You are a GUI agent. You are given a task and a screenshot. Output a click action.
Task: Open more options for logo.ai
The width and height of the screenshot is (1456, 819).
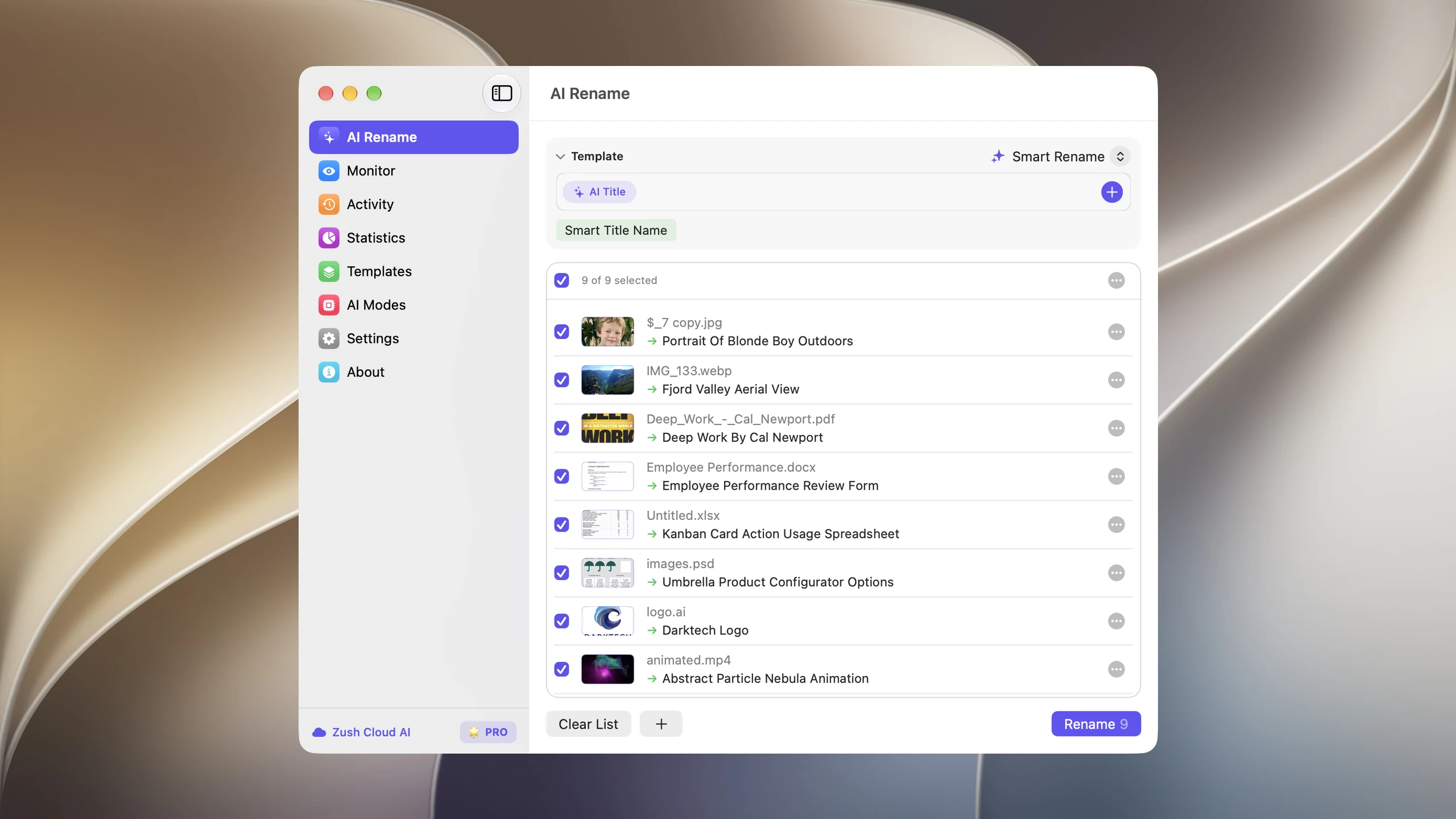click(1116, 621)
